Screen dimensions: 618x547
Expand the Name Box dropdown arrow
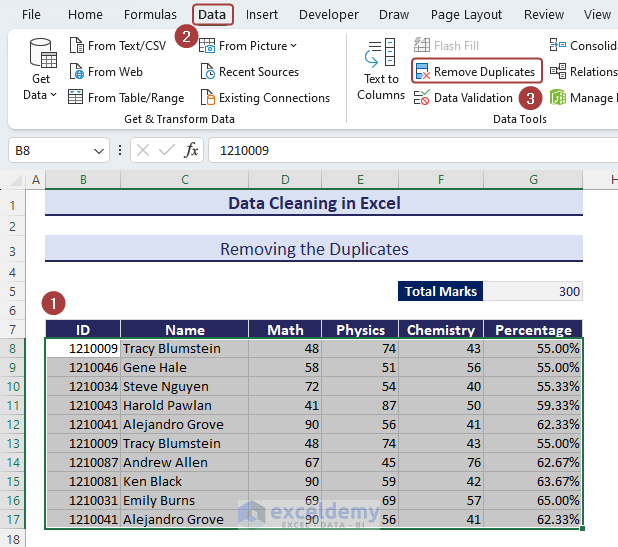click(x=98, y=151)
